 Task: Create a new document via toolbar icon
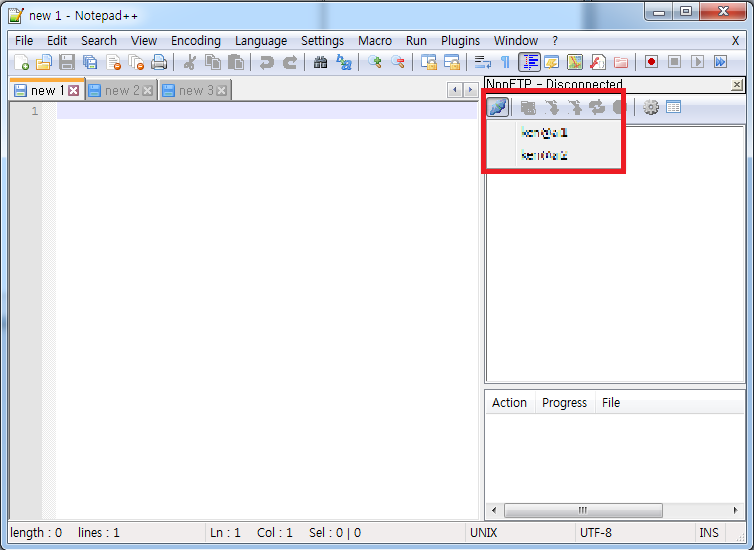(x=21, y=62)
